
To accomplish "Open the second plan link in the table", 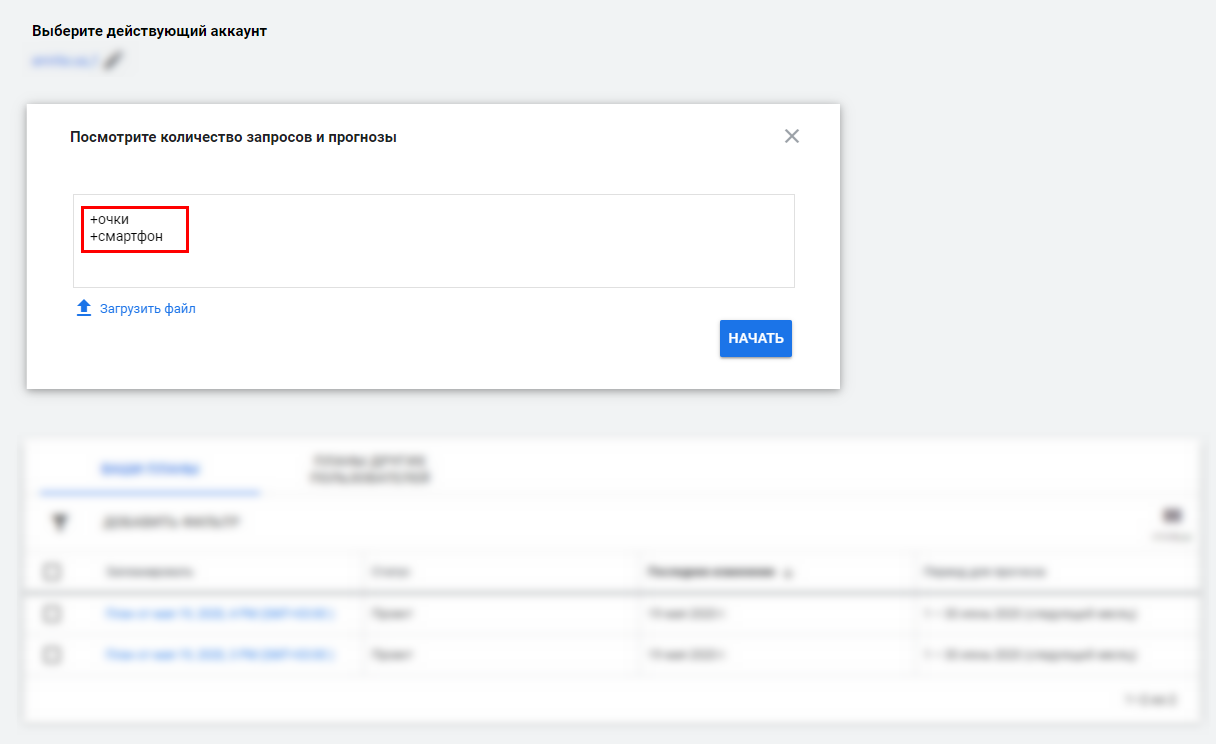I will (219, 655).
